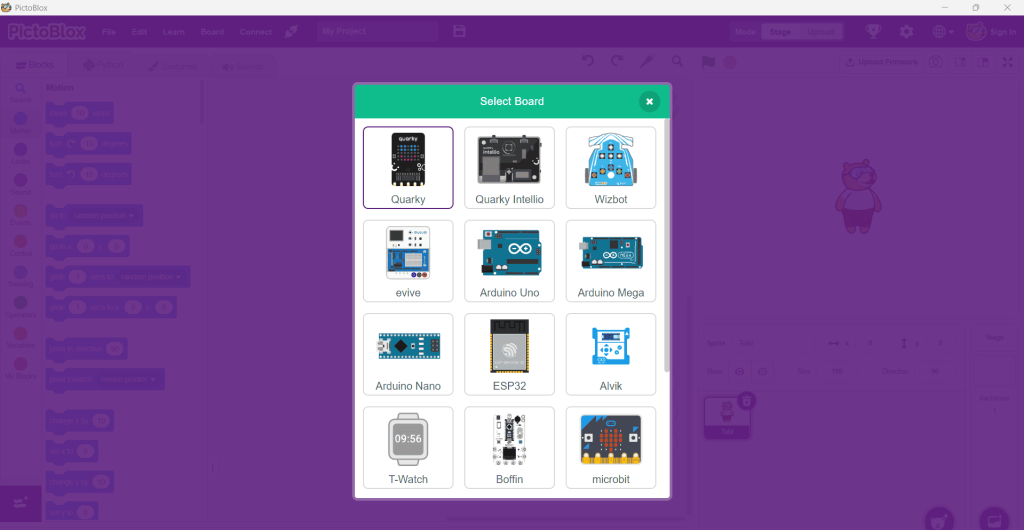This screenshot has width=1024, height=530.
Task: Choose the Arduino Uno board
Action: 509,260
